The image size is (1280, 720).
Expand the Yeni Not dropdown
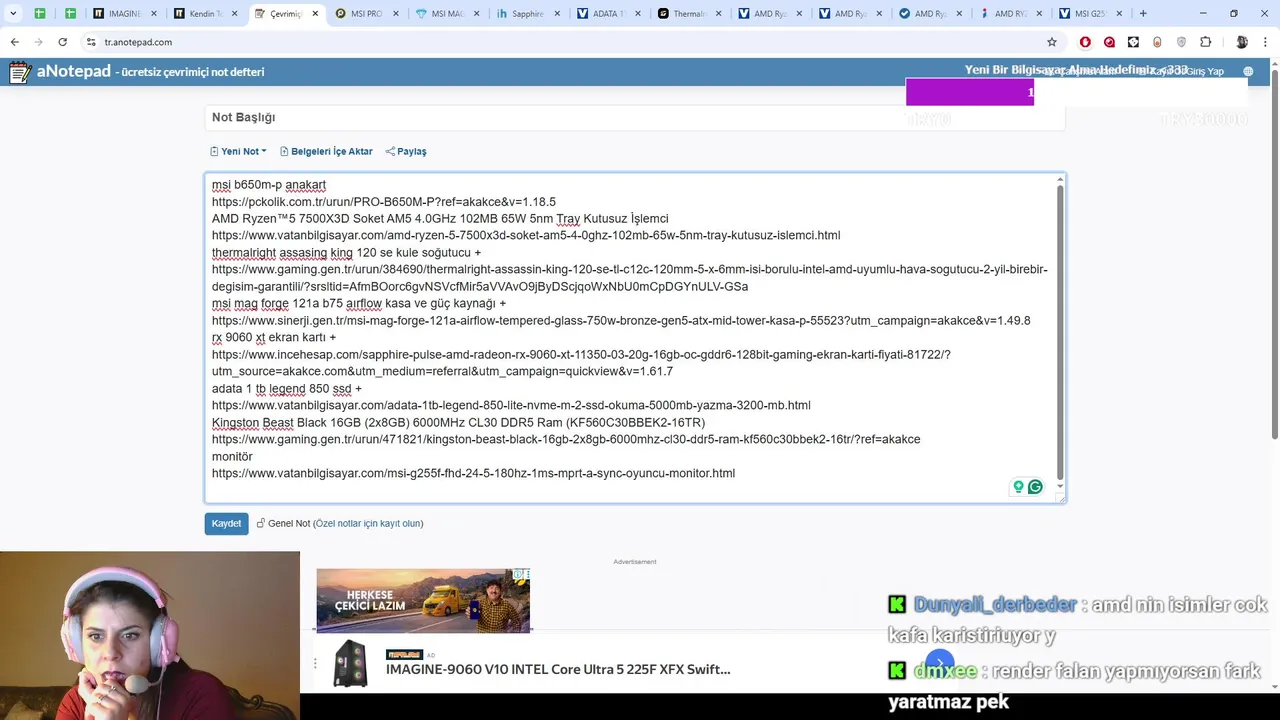click(238, 151)
